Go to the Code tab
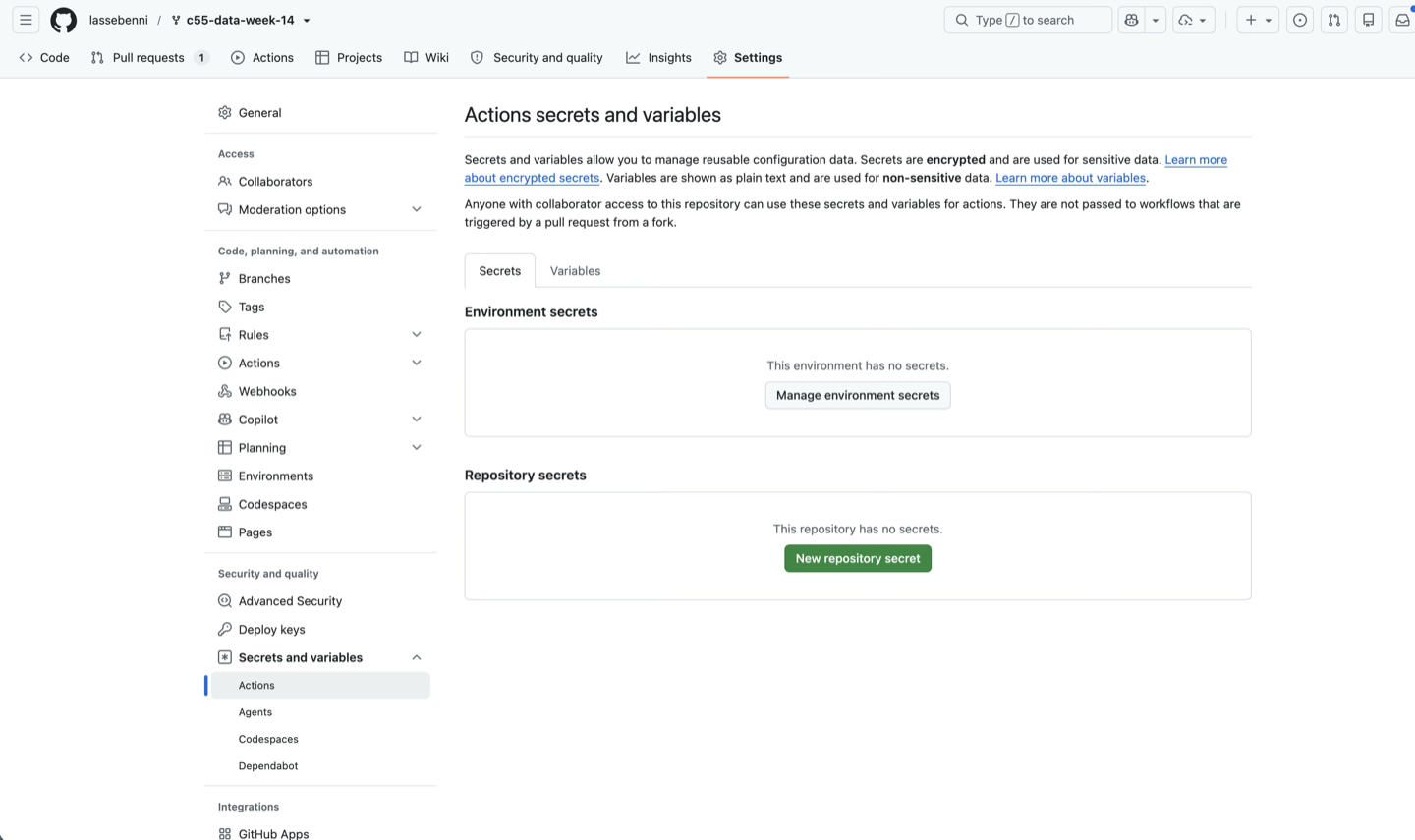This screenshot has width=1415, height=840. pos(44,58)
